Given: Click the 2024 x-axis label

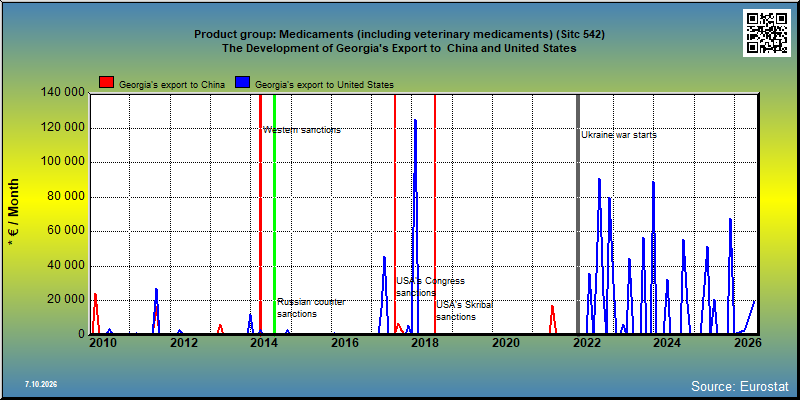Looking at the screenshot, I should coord(667,342).
